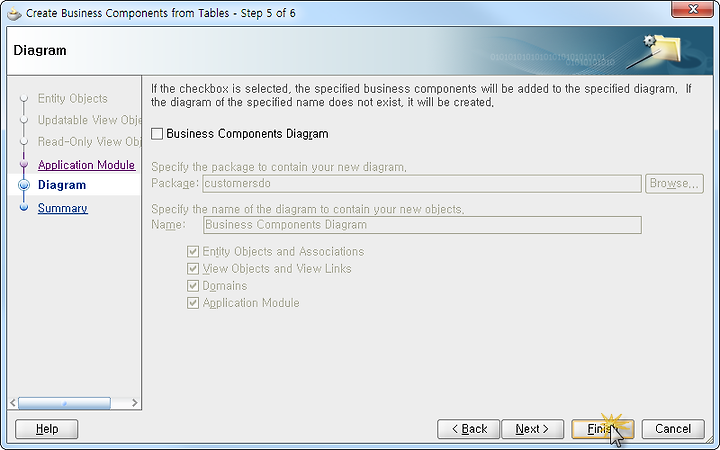Click the Finish button

tap(602, 429)
